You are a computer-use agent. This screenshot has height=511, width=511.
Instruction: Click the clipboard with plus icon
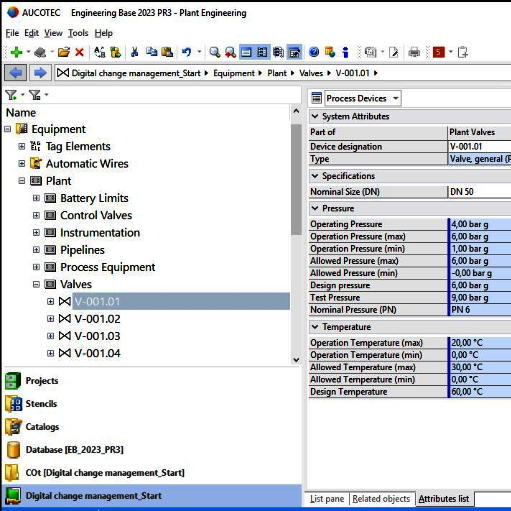coord(463,52)
